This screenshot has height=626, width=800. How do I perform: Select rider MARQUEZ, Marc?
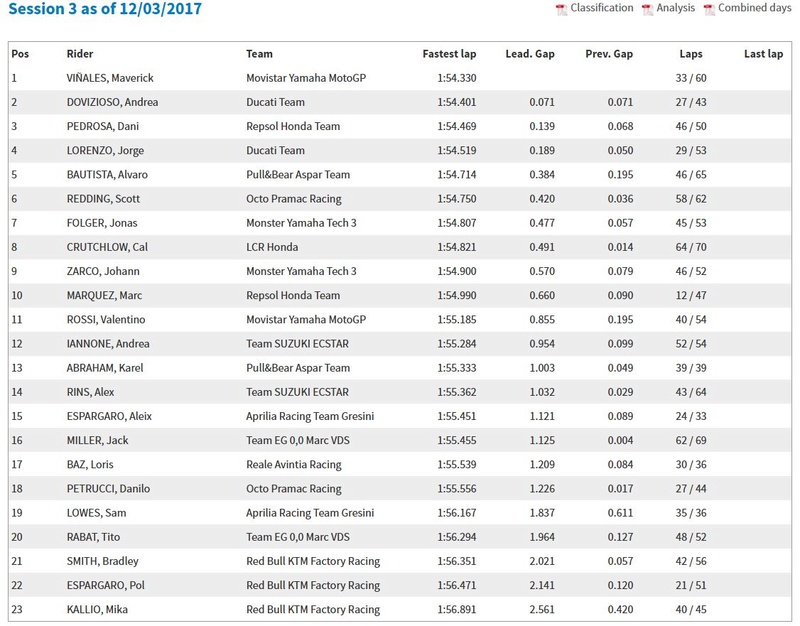pos(104,296)
